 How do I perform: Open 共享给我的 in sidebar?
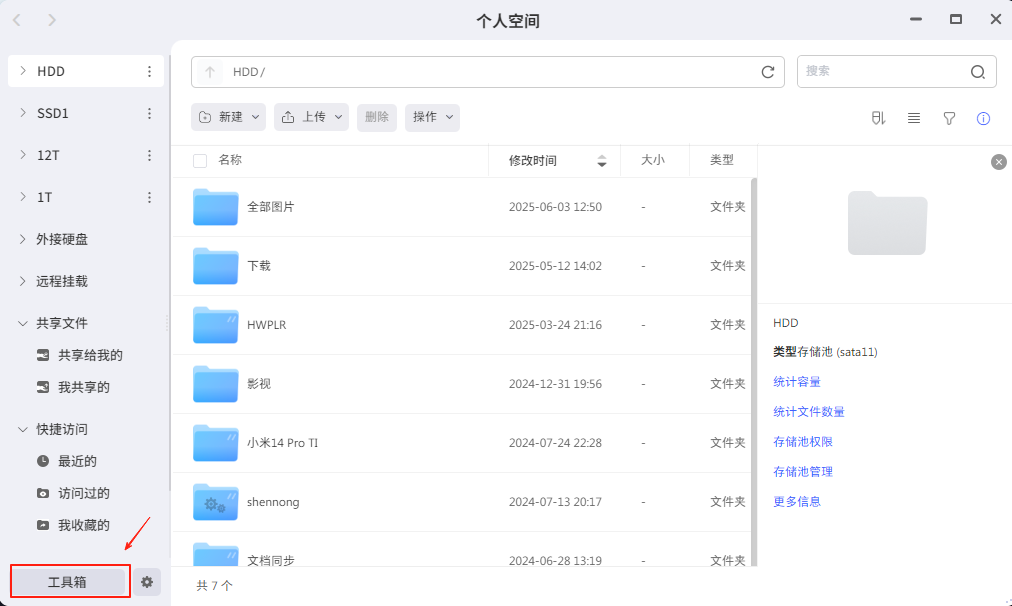tap(90, 355)
